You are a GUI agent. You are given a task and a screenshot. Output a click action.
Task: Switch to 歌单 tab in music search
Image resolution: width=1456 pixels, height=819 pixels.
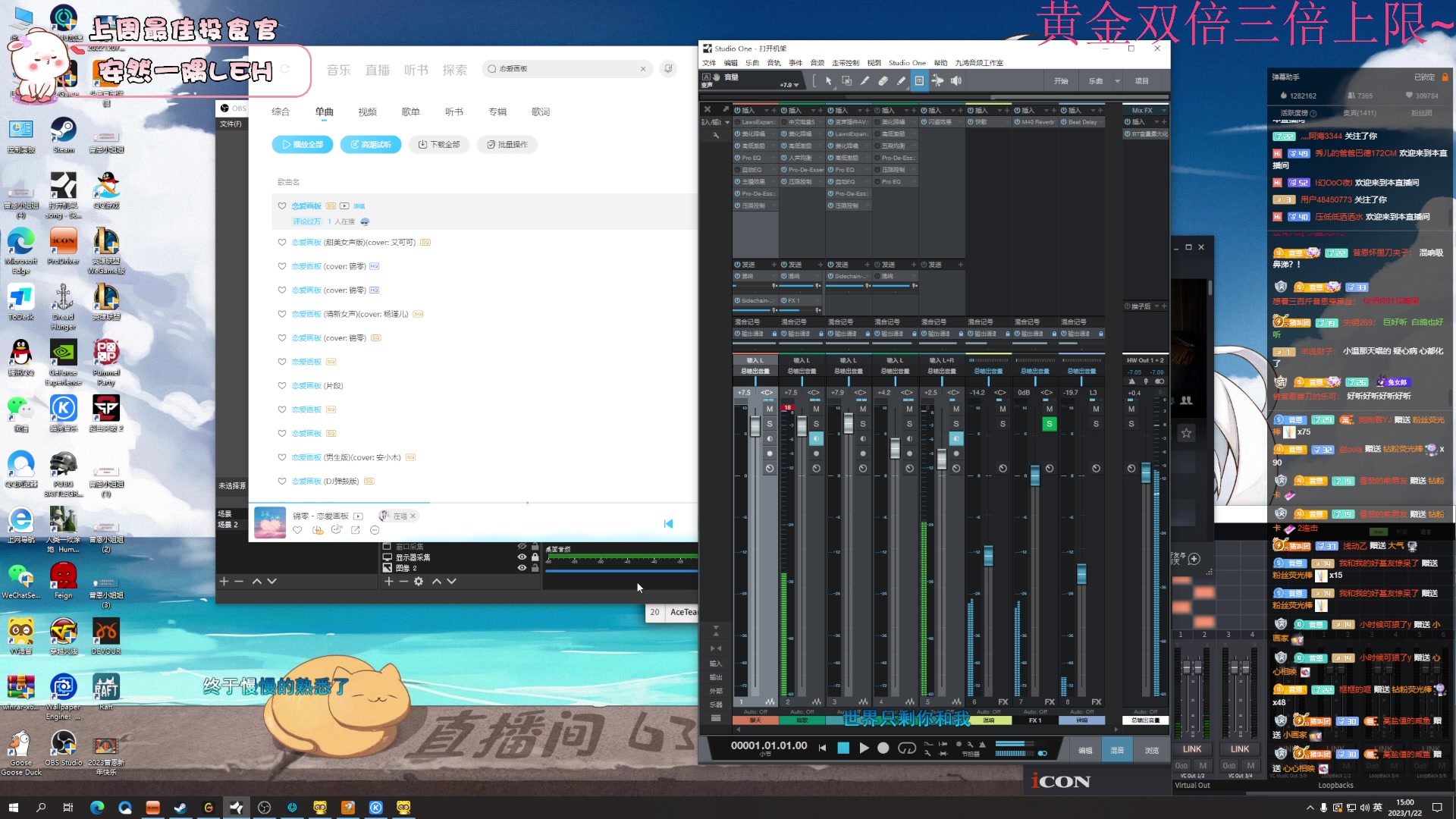(x=410, y=112)
